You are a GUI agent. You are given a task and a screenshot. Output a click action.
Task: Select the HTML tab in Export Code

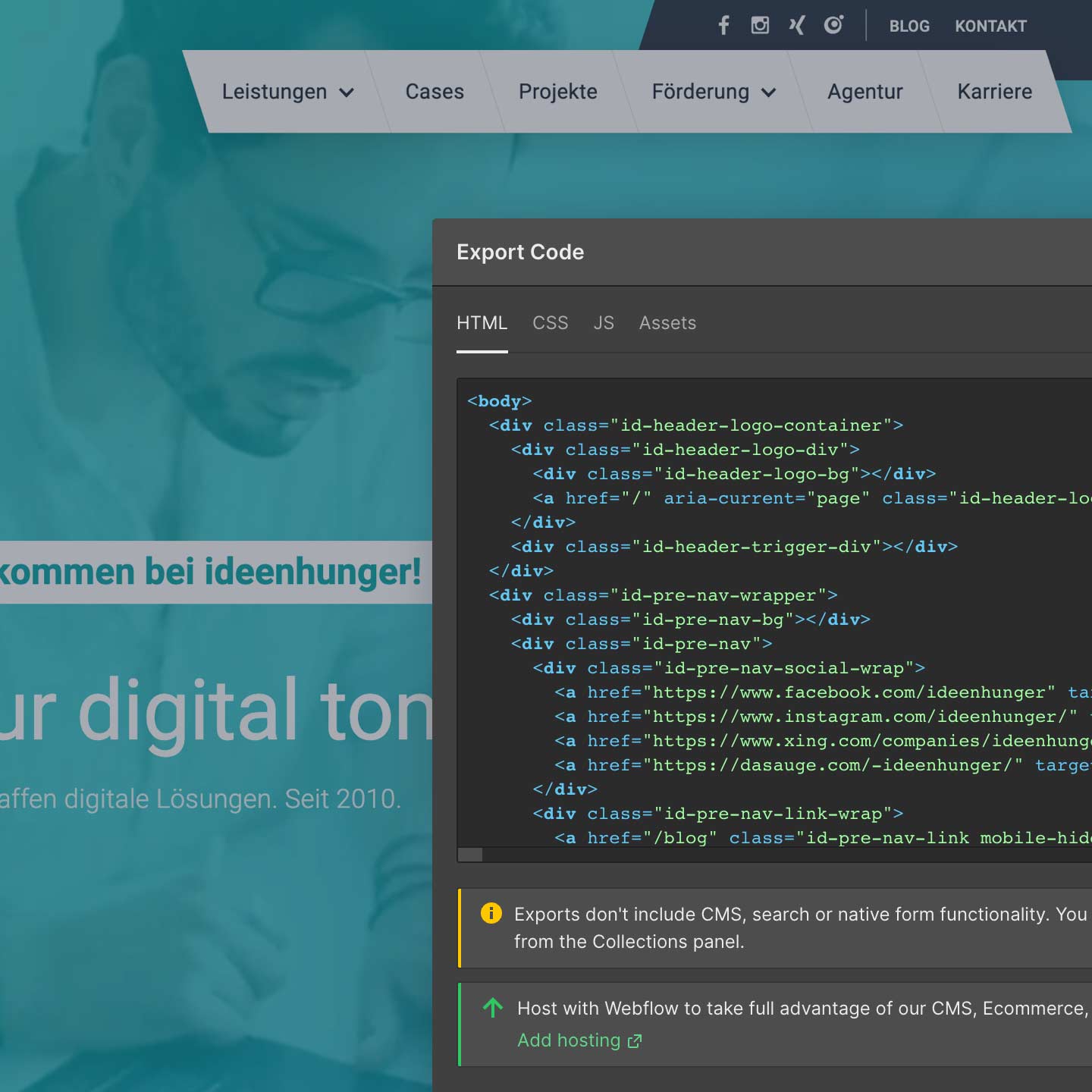pos(482,323)
